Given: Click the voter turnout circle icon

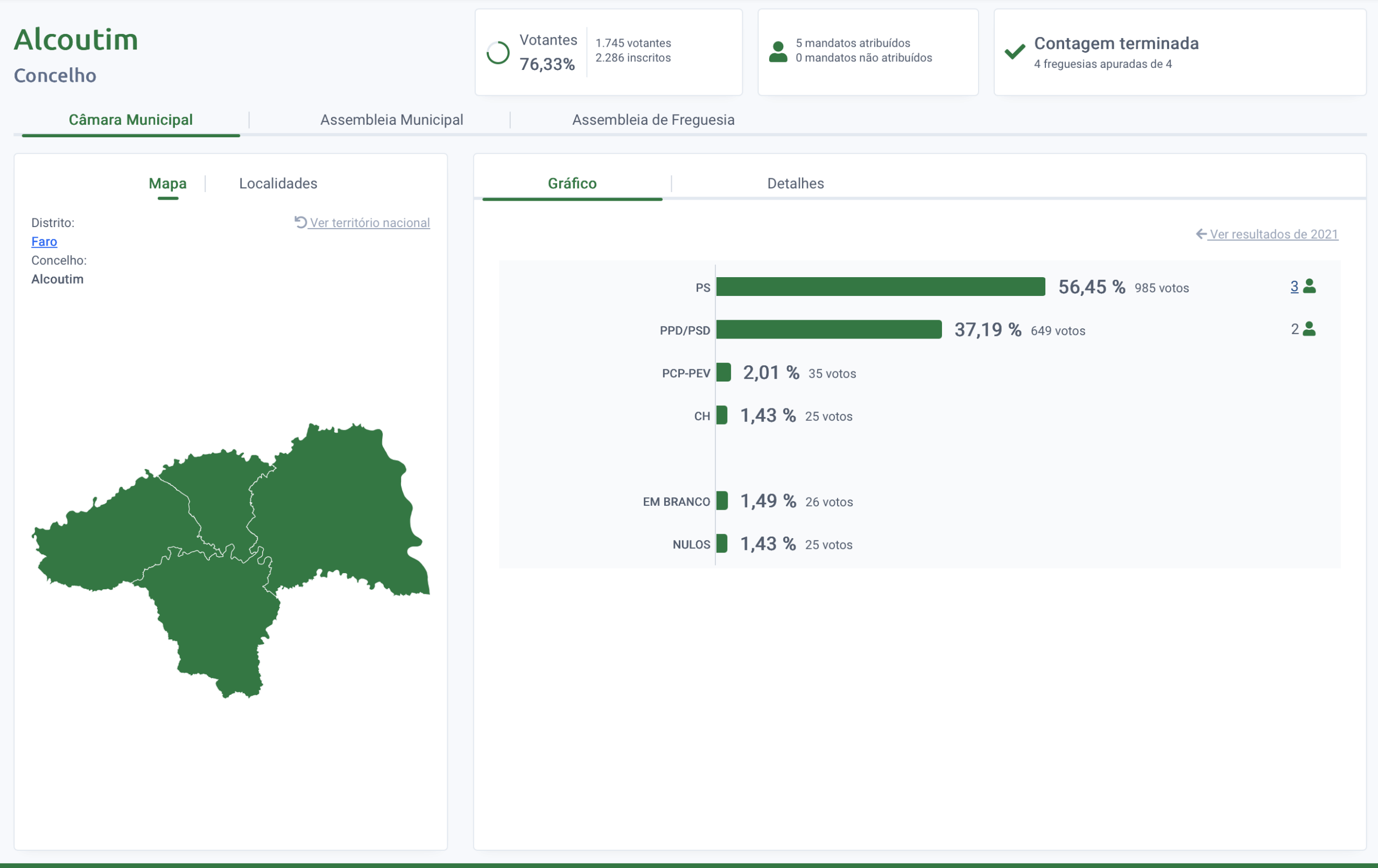Looking at the screenshot, I should [x=497, y=53].
